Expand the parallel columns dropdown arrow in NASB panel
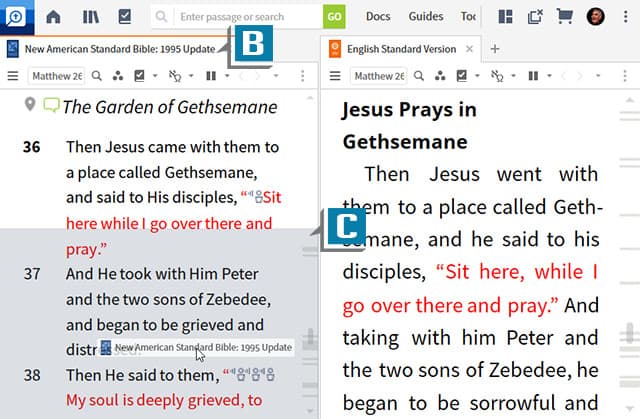Image resolution: width=640 pixels, height=419 pixels. pyautogui.click(x=227, y=76)
